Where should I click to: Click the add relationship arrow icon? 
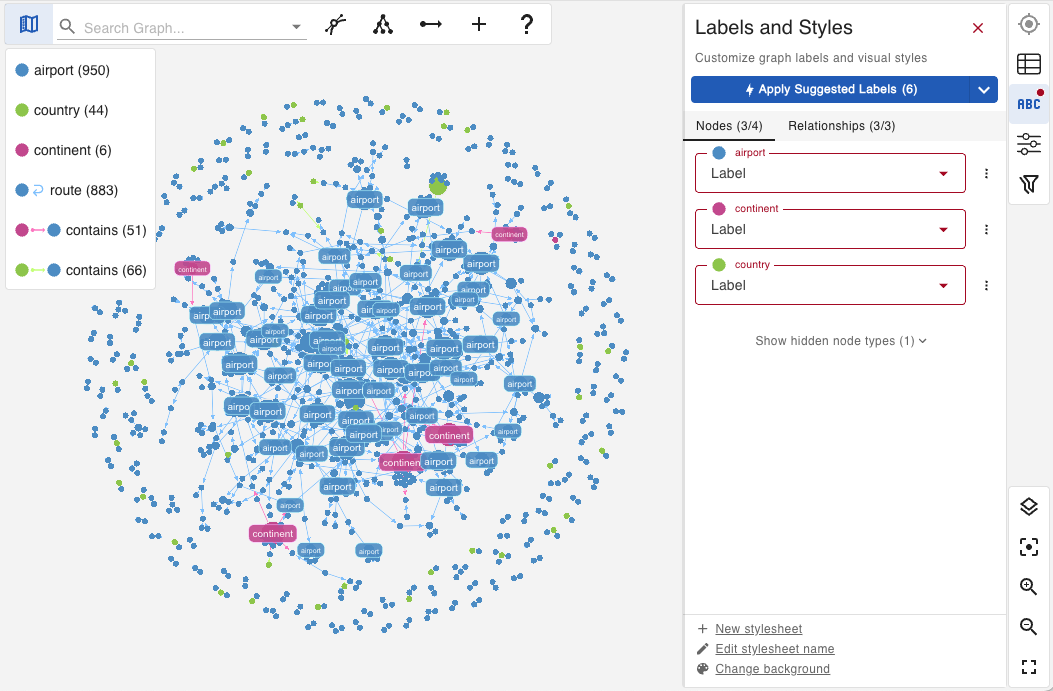click(x=430, y=23)
